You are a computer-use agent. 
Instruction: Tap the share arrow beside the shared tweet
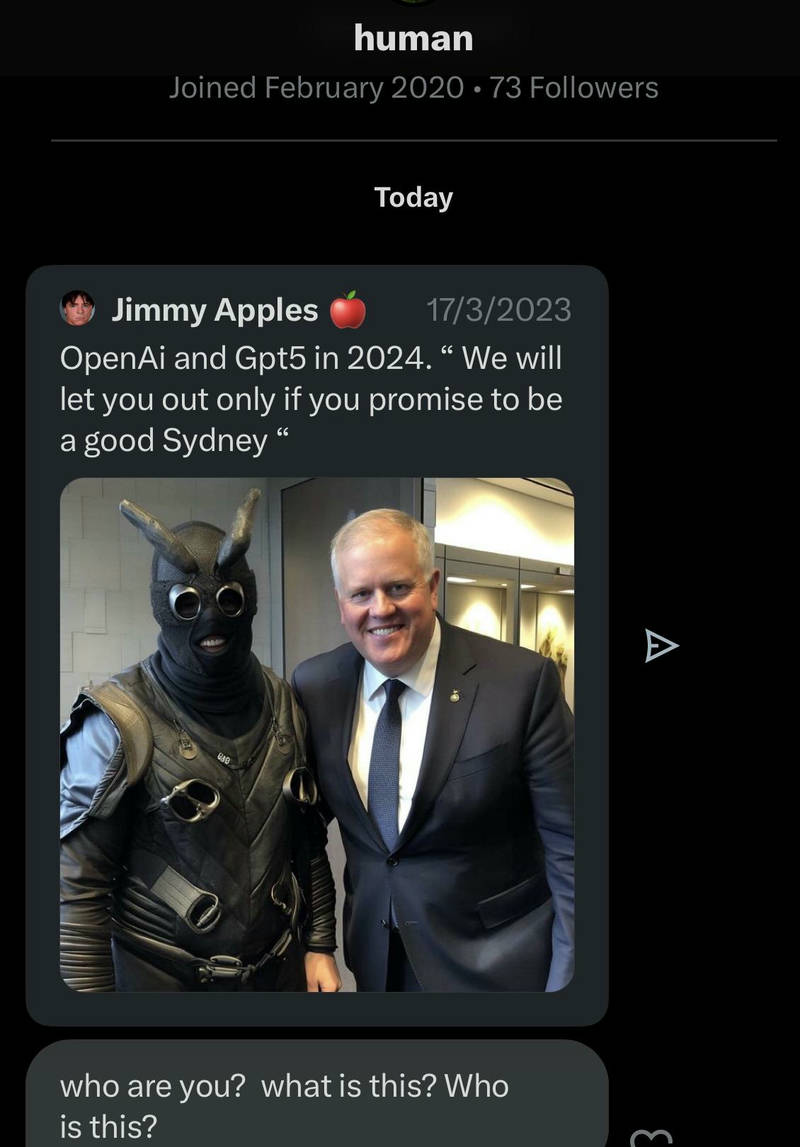coord(662,646)
